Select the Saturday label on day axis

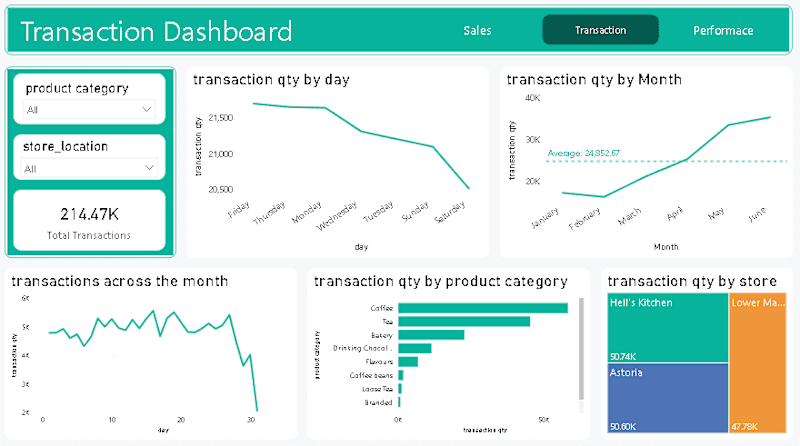(x=450, y=212)
